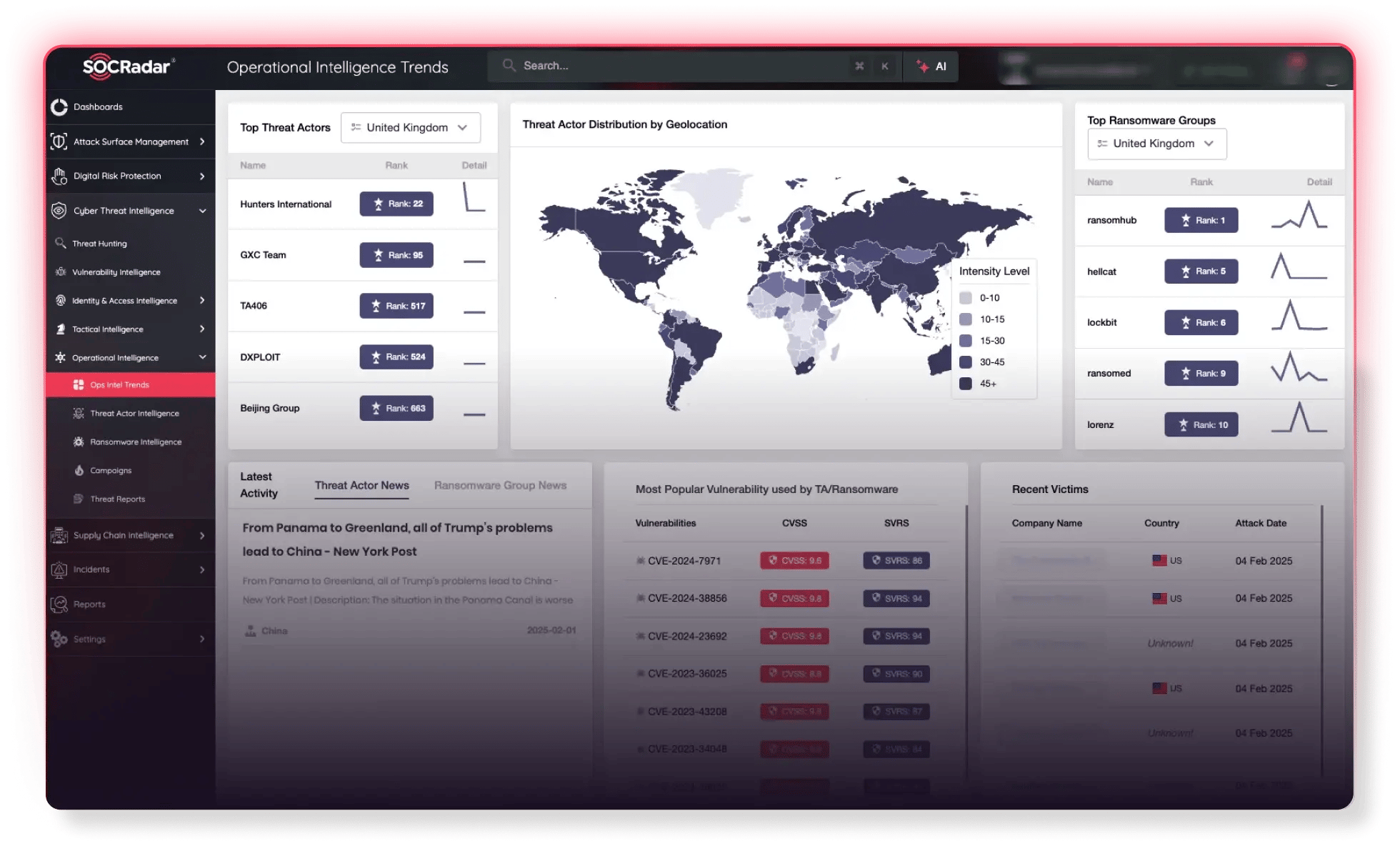The image size is (1400, 861).
Task: Click the AI sparkle icon
Action: 923,66
